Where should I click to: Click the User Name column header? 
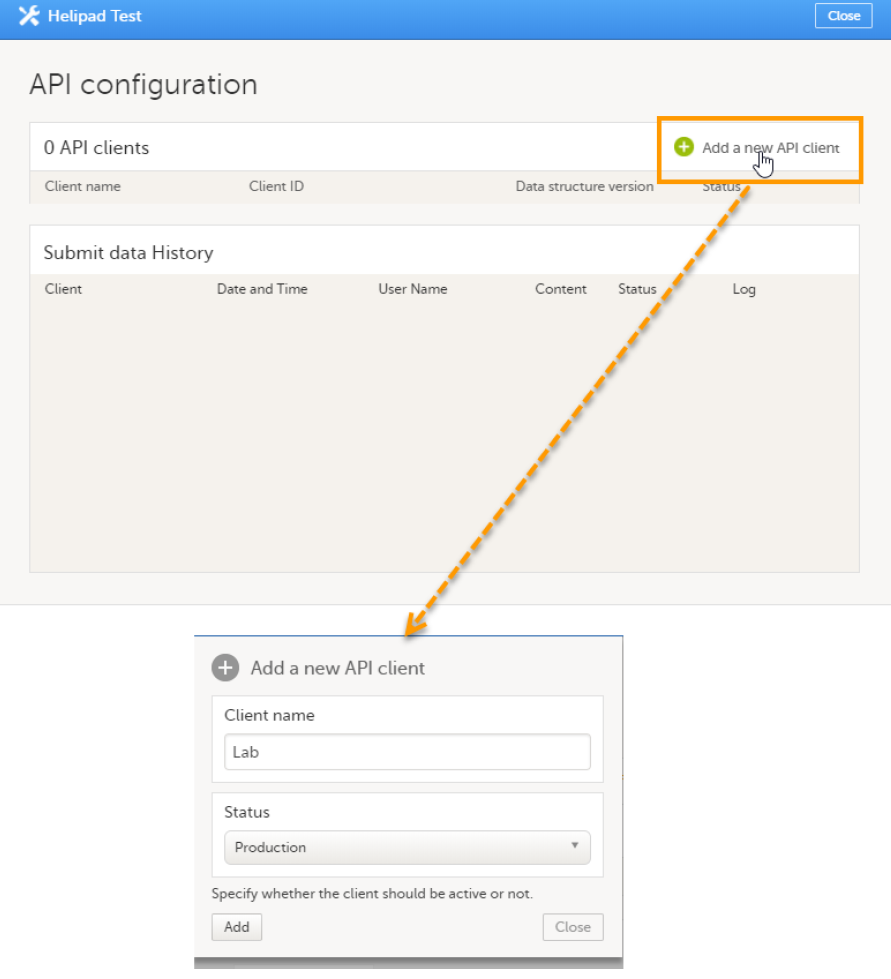412,289
